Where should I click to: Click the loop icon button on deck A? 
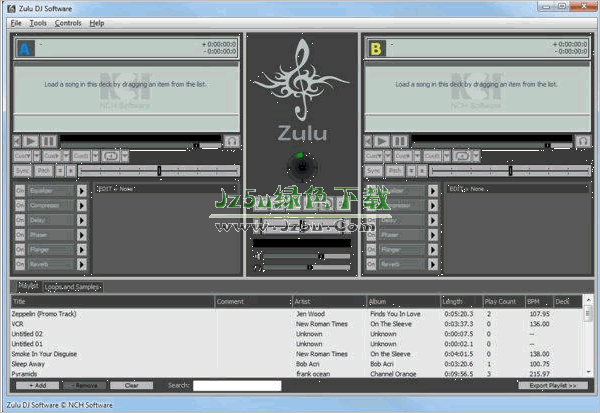click(x=111, y=156)
